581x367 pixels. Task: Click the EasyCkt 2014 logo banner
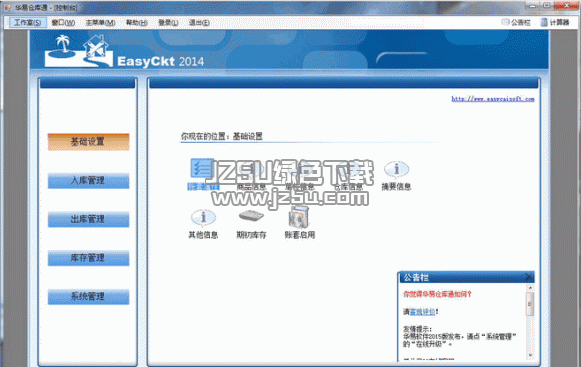pyautogui.click(x=124, y=52)
